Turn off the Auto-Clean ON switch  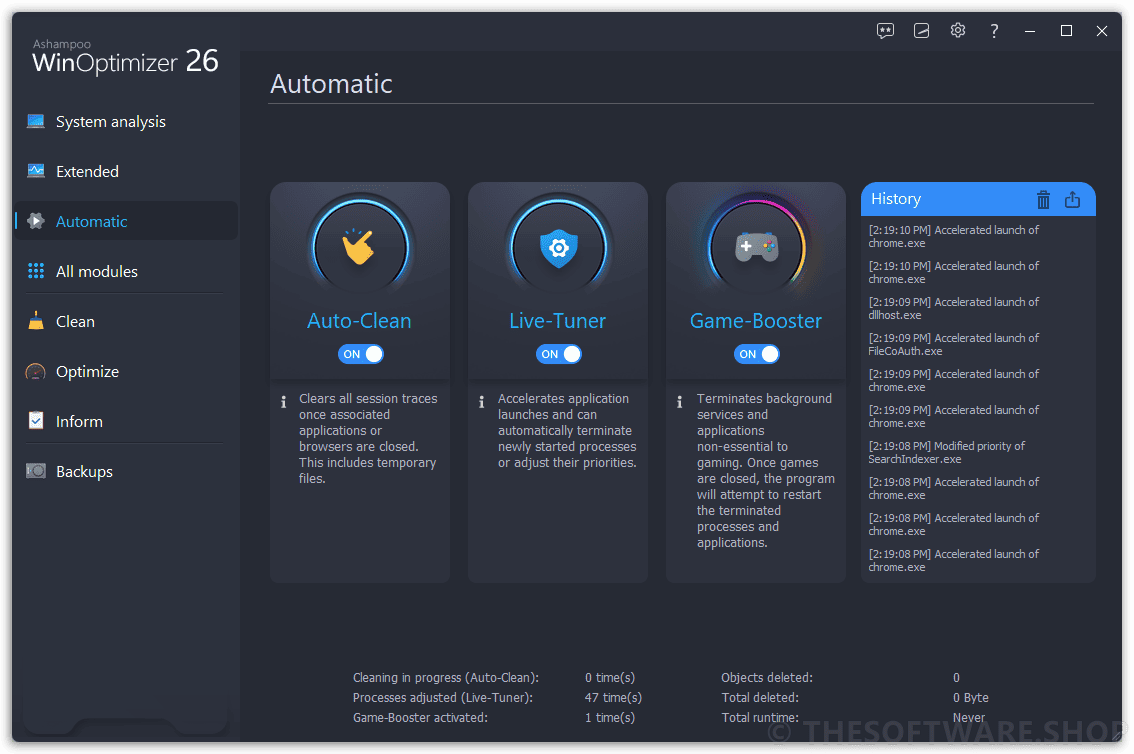point(360,354)
